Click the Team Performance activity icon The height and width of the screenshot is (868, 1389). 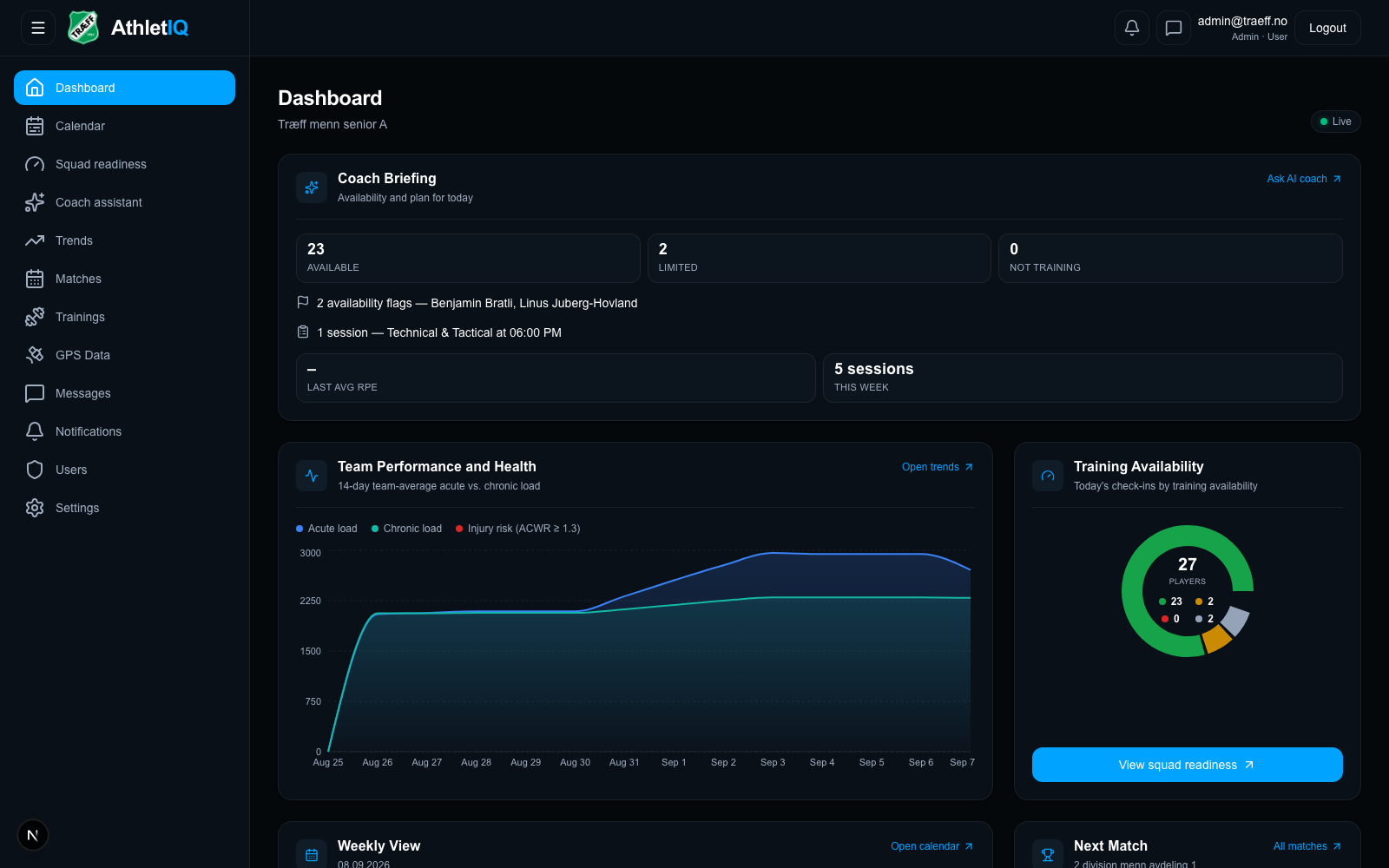[x=312, y=476]
